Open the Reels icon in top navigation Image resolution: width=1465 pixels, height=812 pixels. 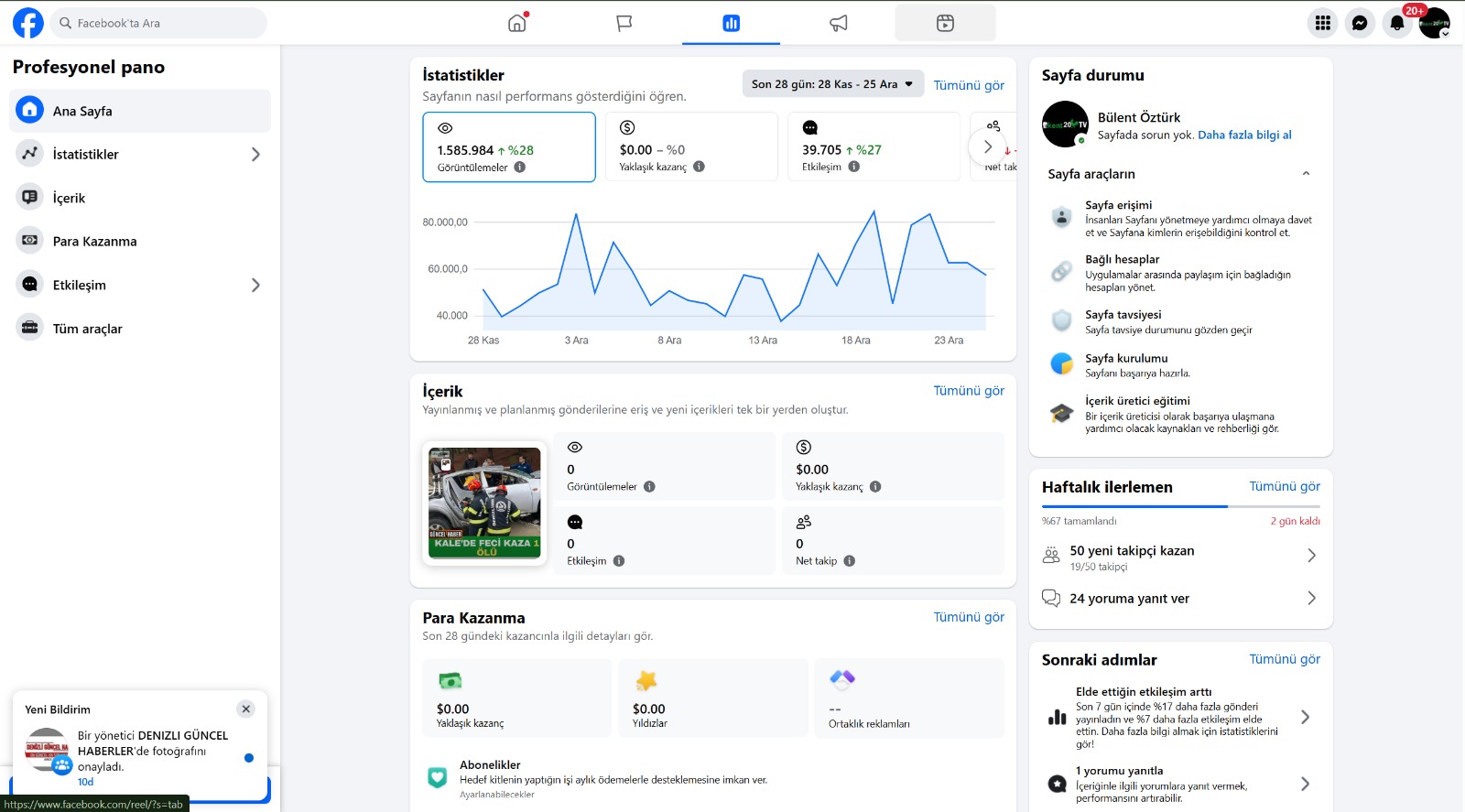[x=945, y=23]
